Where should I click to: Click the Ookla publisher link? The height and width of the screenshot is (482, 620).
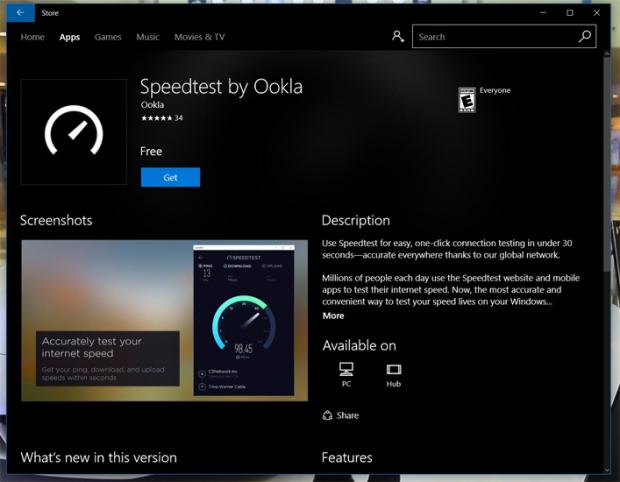(x=152, y=104)
